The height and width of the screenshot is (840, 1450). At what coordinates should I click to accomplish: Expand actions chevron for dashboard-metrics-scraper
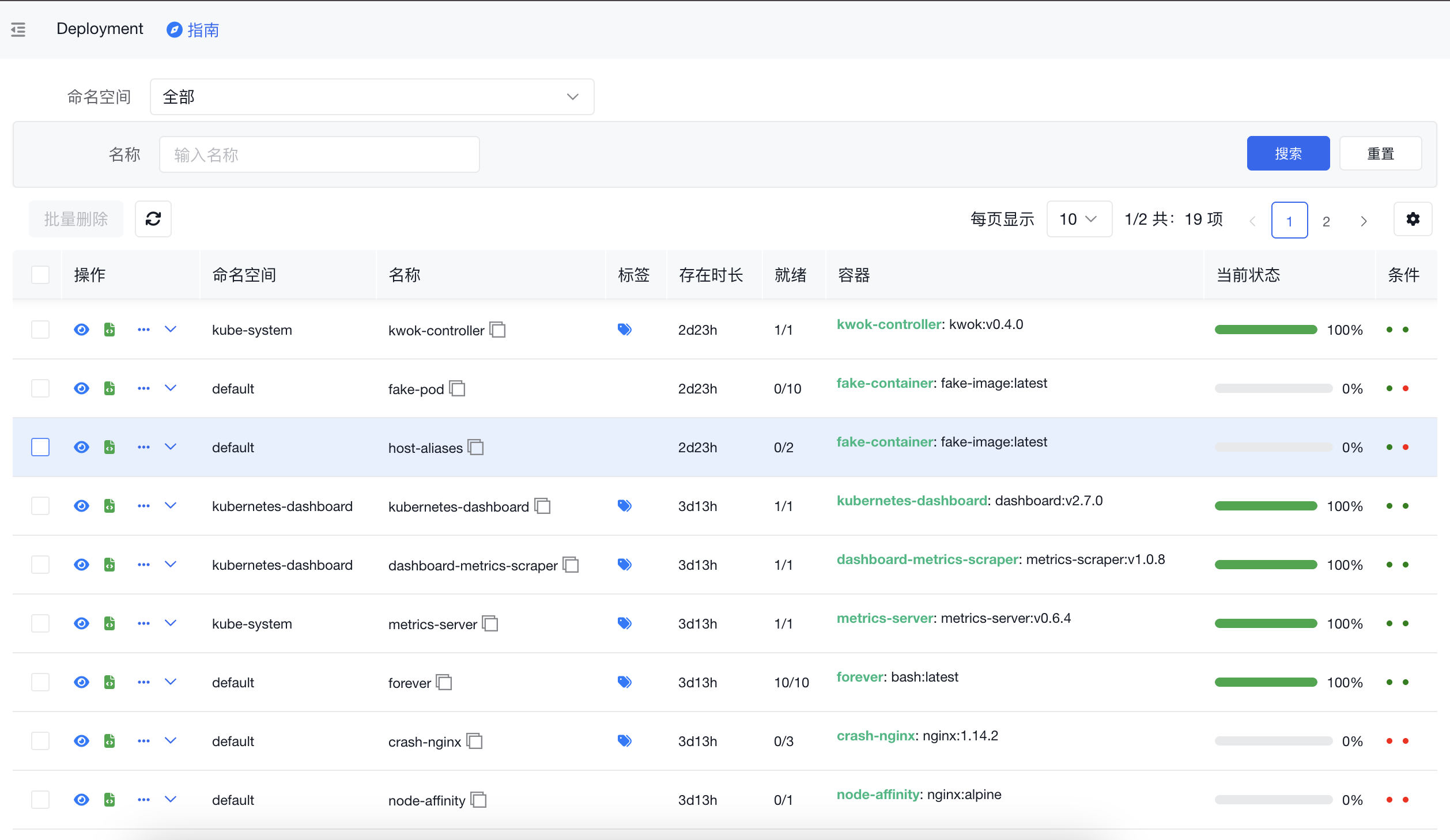171,565
